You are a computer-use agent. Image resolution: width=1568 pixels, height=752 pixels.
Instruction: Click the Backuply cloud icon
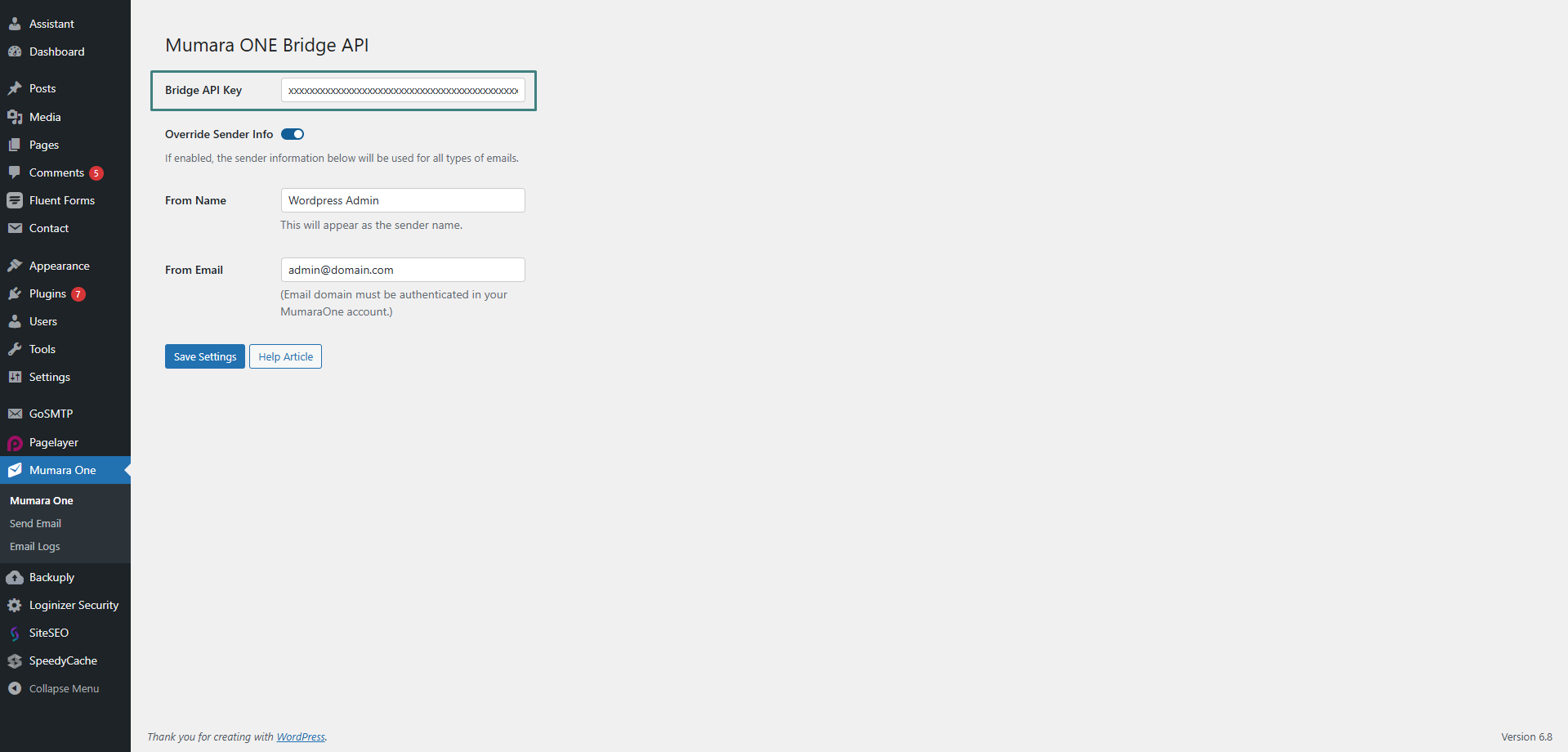pyautogui.click(x=15, y=577)
